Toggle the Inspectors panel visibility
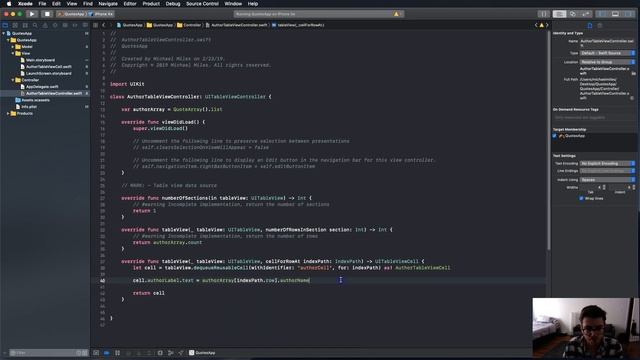Screen dimensions: 640x360 click(628, 14)
